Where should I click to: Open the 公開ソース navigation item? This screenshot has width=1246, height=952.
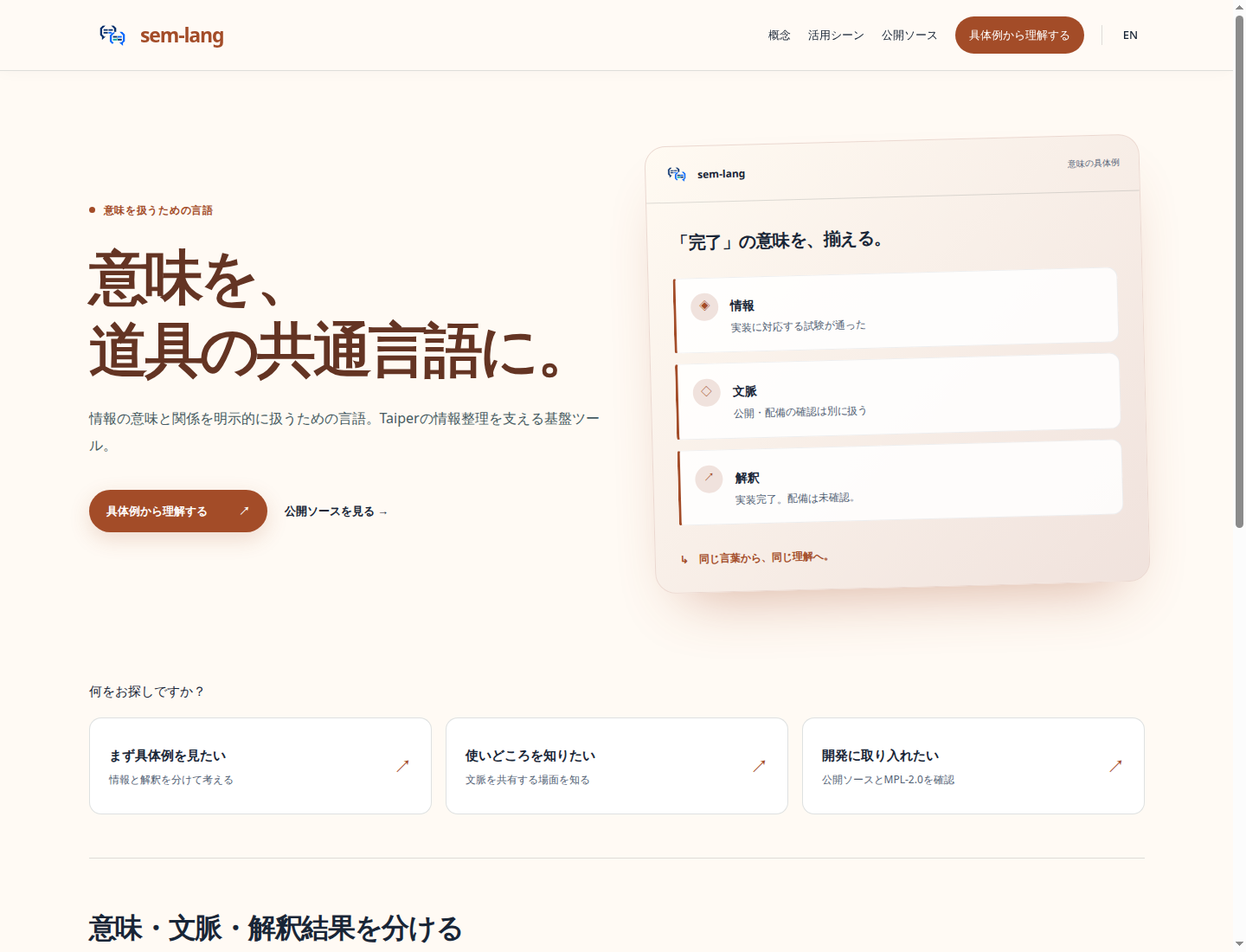point(909,35)
